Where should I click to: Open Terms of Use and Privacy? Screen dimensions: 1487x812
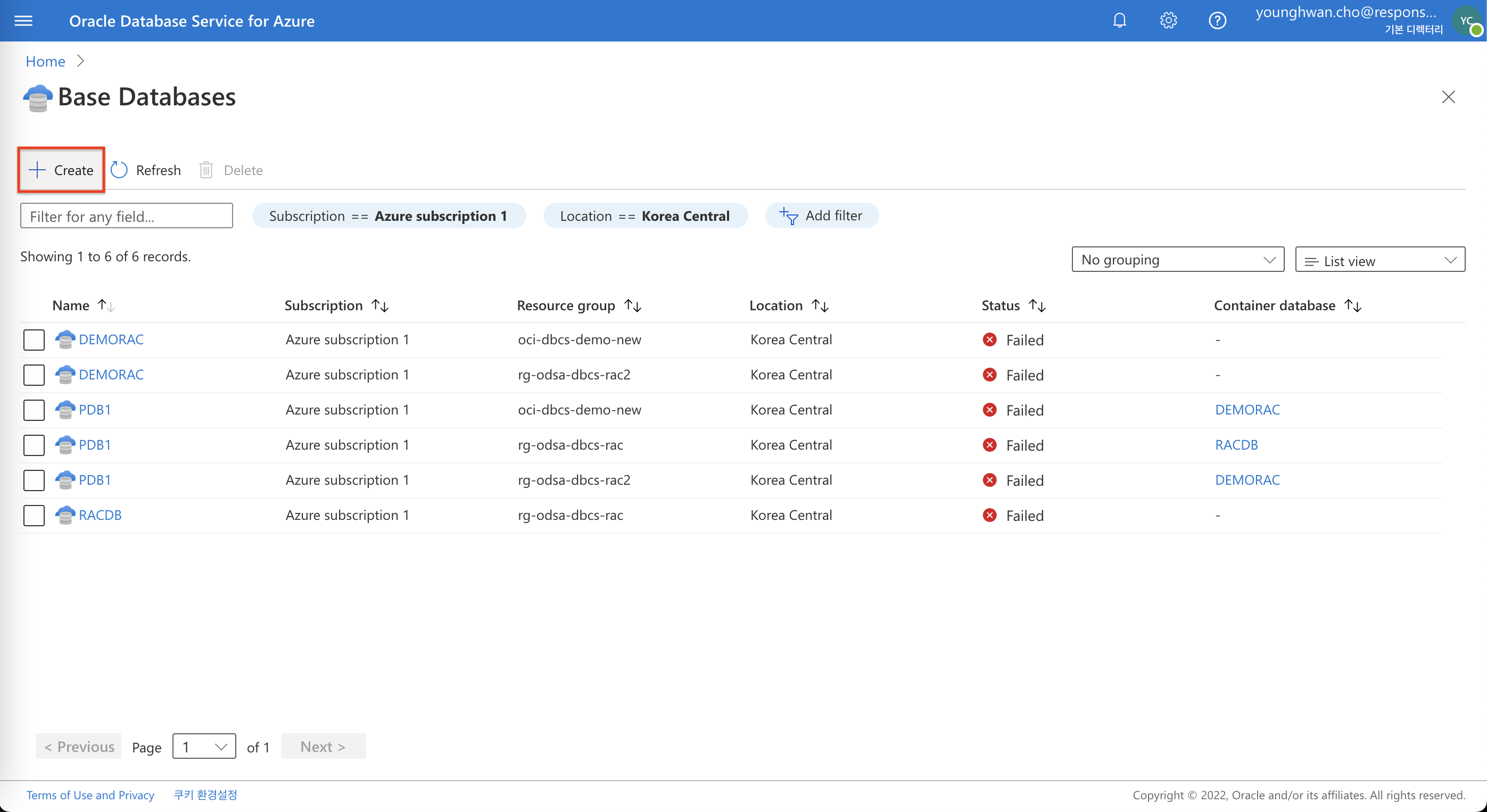pyautogui.click(x=90, y=796)
